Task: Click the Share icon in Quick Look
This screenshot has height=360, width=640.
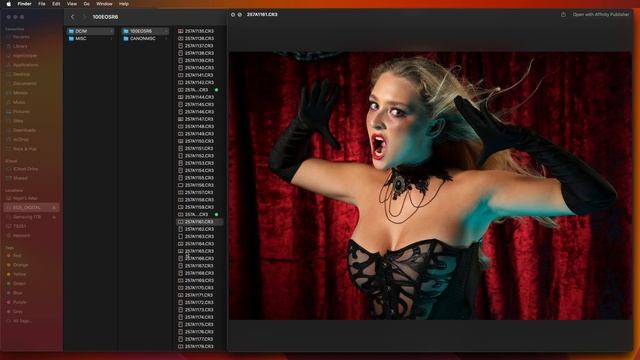Action: pos(563,14)
